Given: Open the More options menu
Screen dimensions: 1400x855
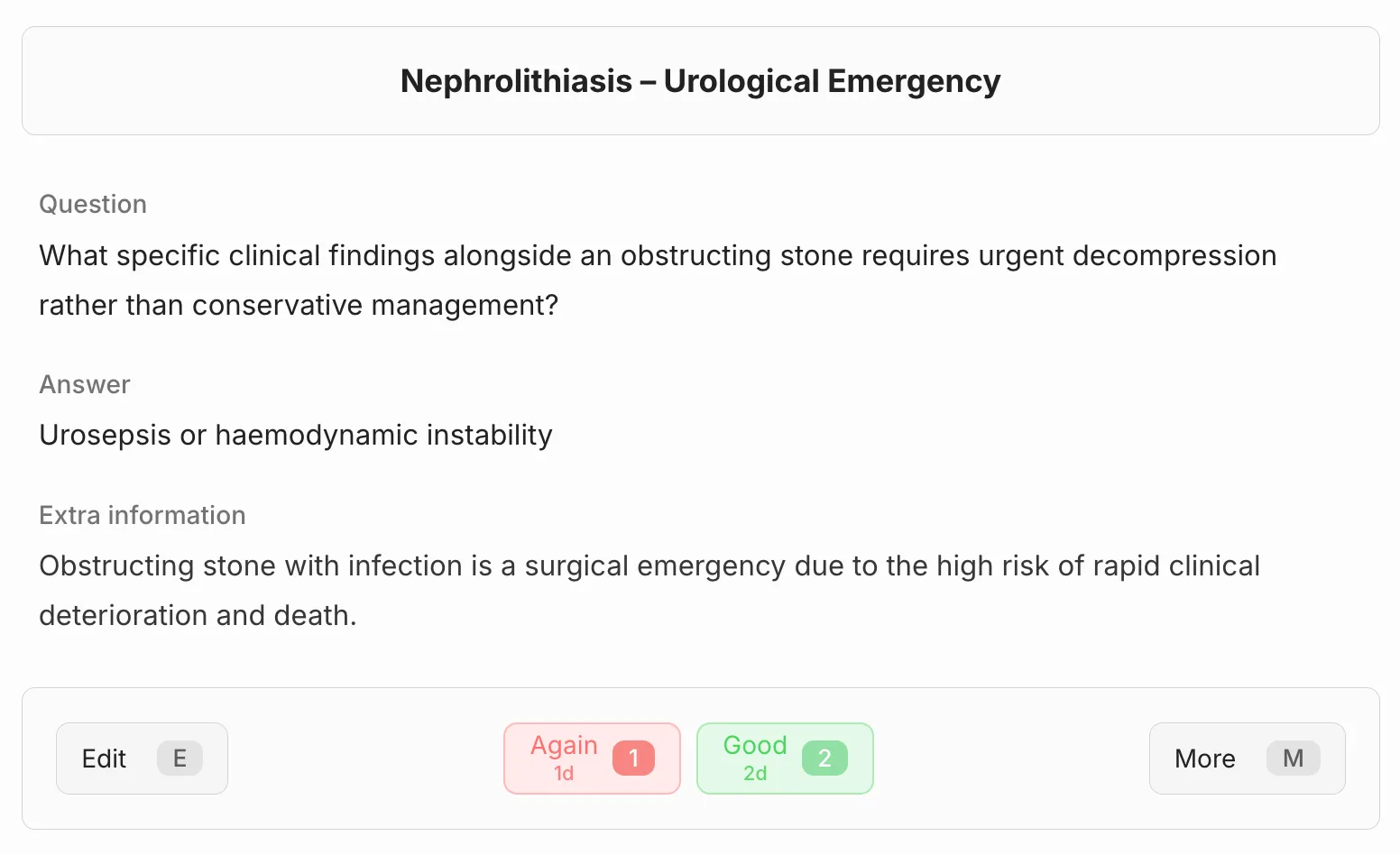Looking at the screenshot, I should (x=1248, y=758).
